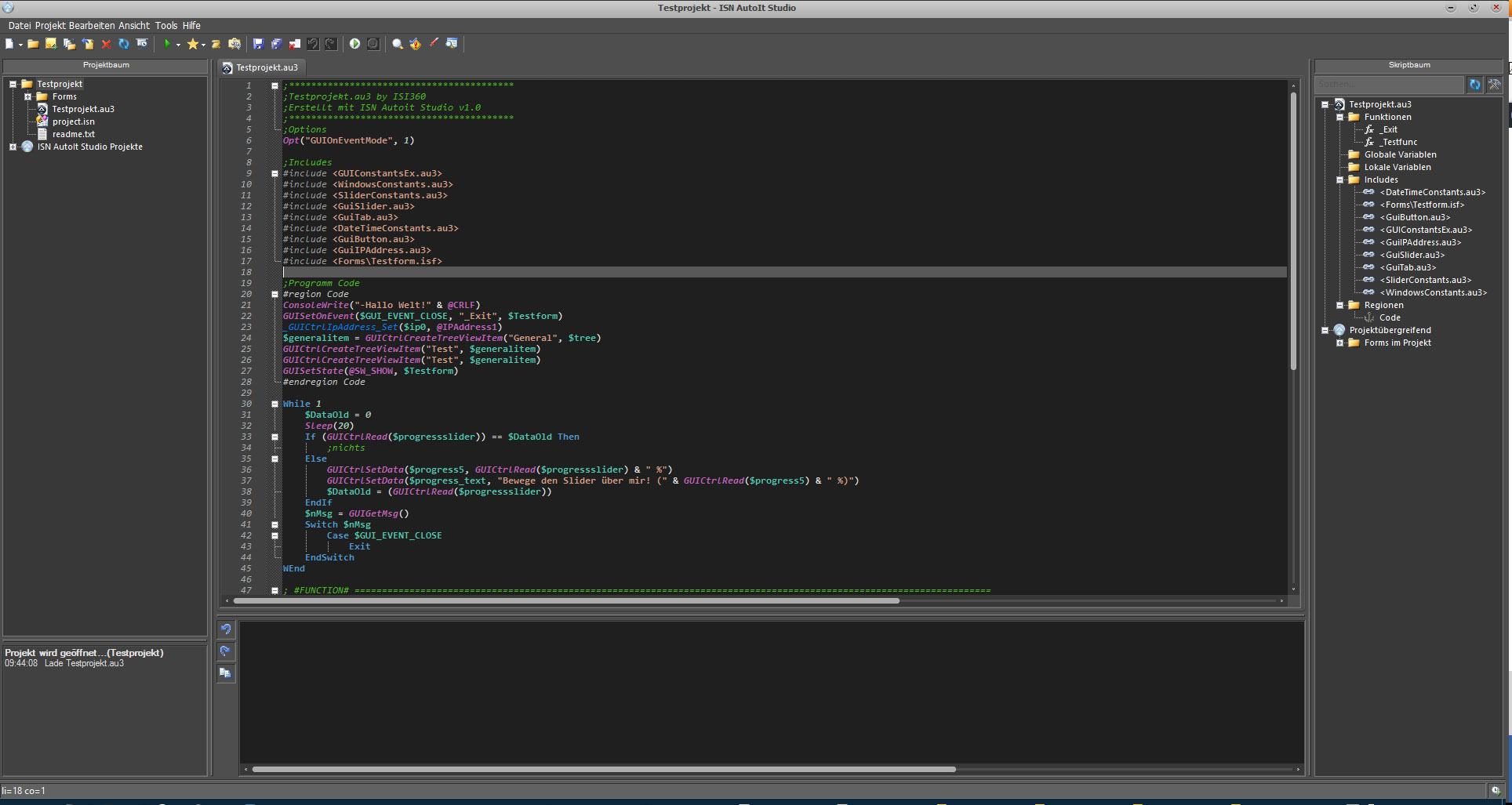Image resolution: width=1512 pixels, height=805 pixels.
Task: Collapse the While loop fold at line 30
Action: point(274,404)
